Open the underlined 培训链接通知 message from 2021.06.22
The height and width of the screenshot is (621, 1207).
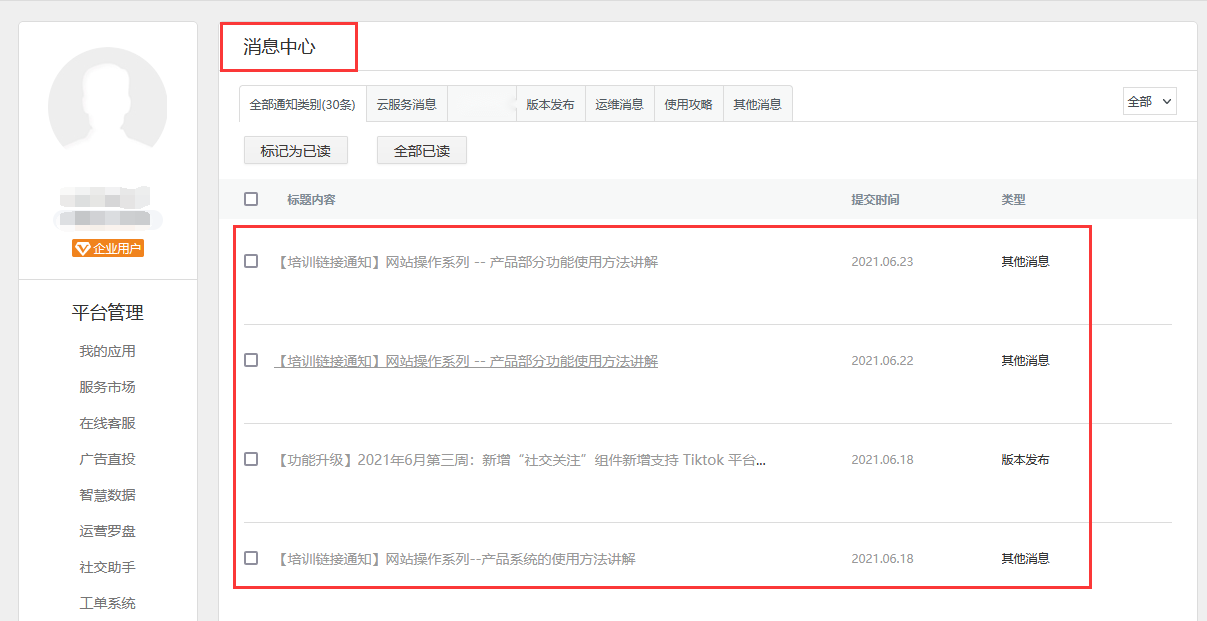click(x=466, y=361)
